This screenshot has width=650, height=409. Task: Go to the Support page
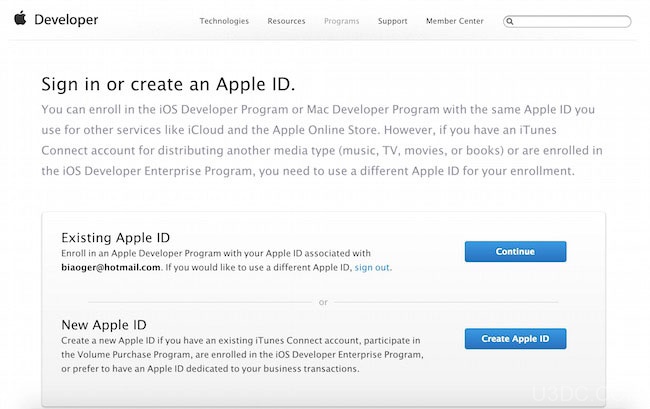click(393, 21)
